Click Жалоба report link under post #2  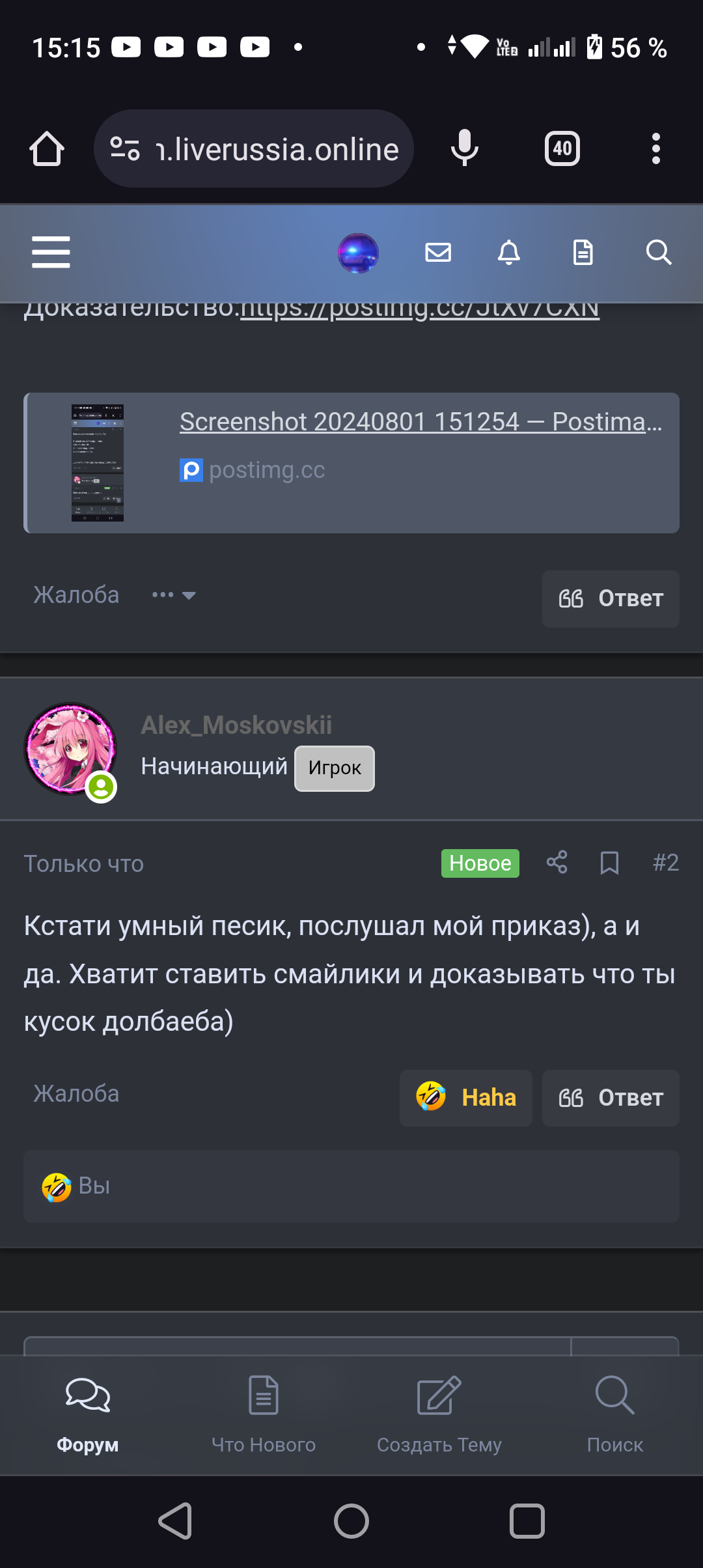[76, 1094]
